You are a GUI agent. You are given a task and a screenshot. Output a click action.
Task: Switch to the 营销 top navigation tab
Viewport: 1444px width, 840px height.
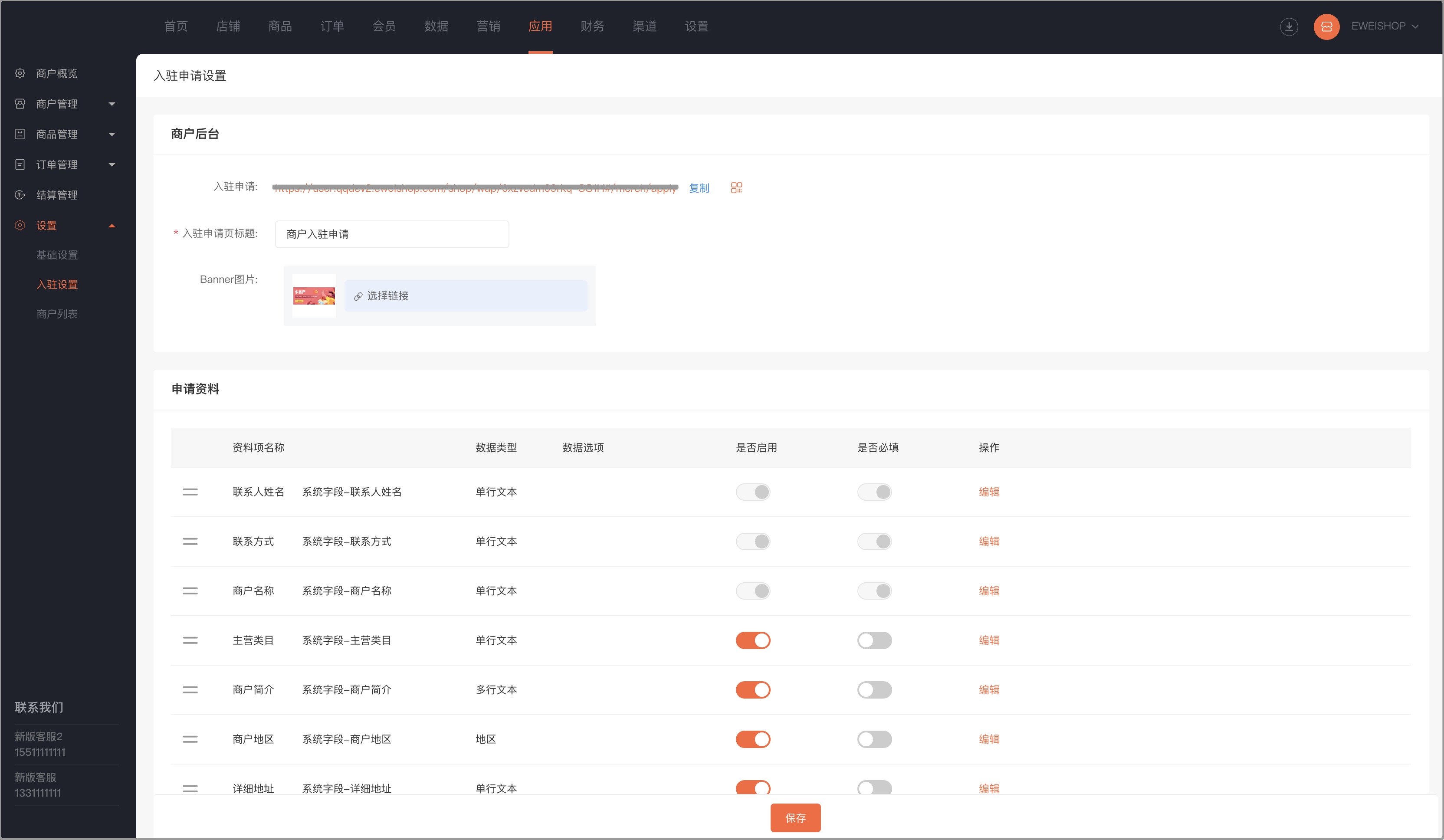488,26
